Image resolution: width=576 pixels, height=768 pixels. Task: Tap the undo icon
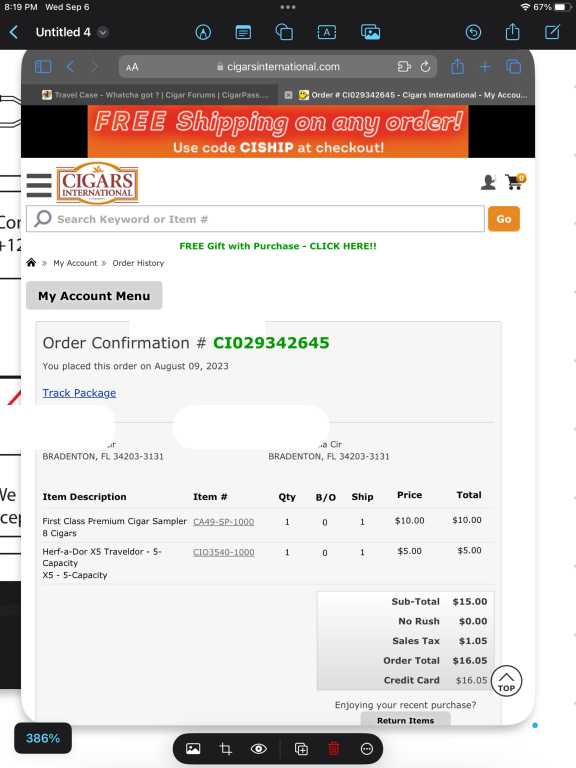point(473,32)
